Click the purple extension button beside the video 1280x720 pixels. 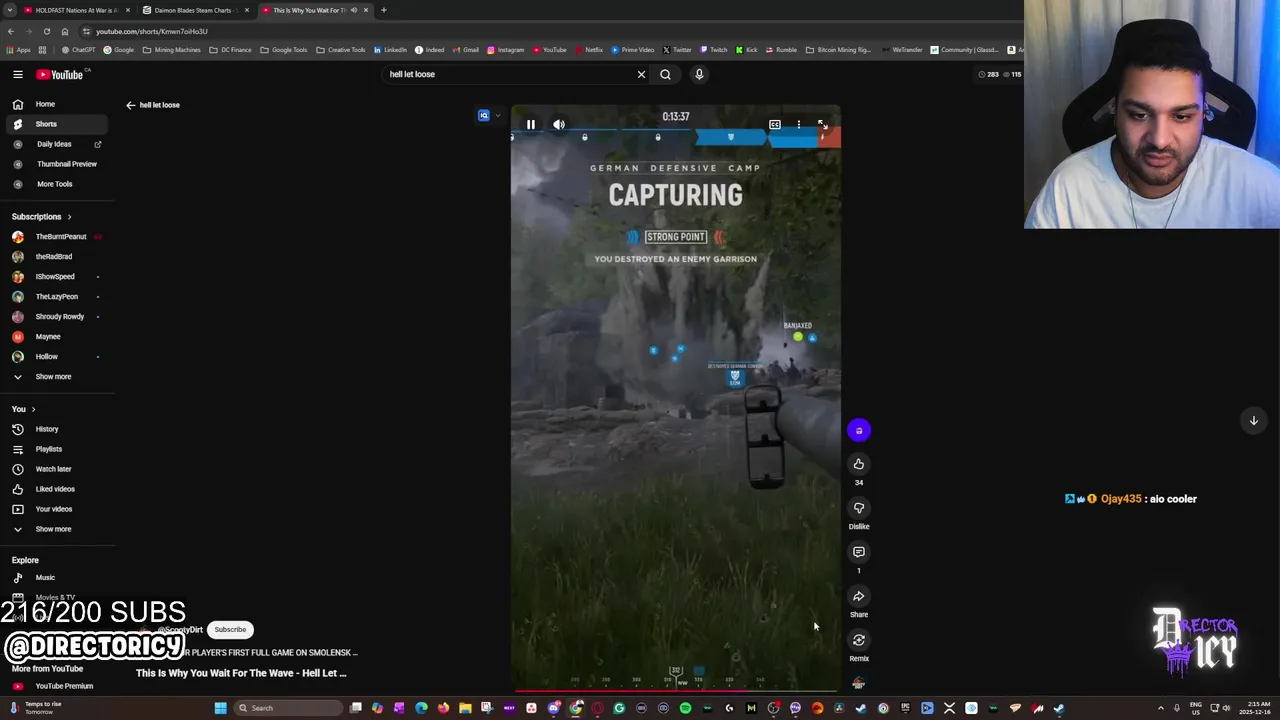click(x=859, y=430)
